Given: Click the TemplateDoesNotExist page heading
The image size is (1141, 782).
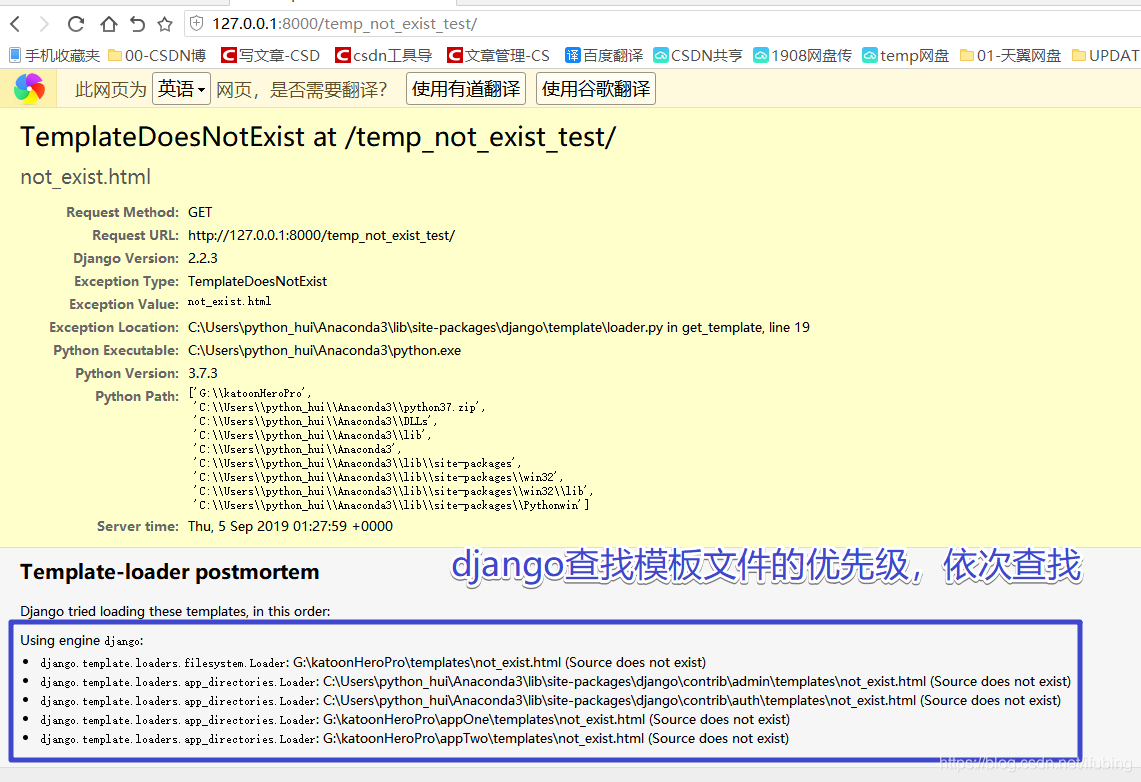Looking at the screenshot, I should [318, 137].
